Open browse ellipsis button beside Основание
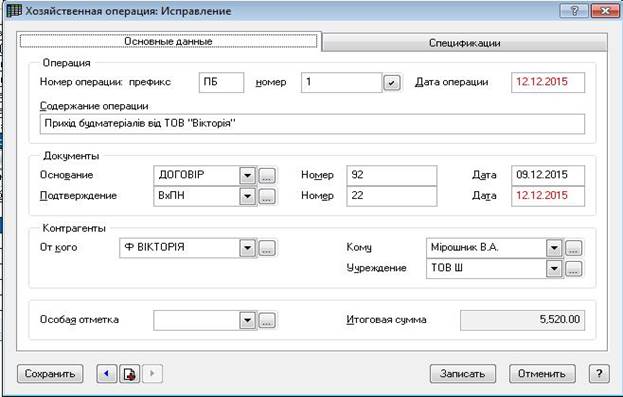Viewport: 623px width, 397px height. click(x=267, y=175)
